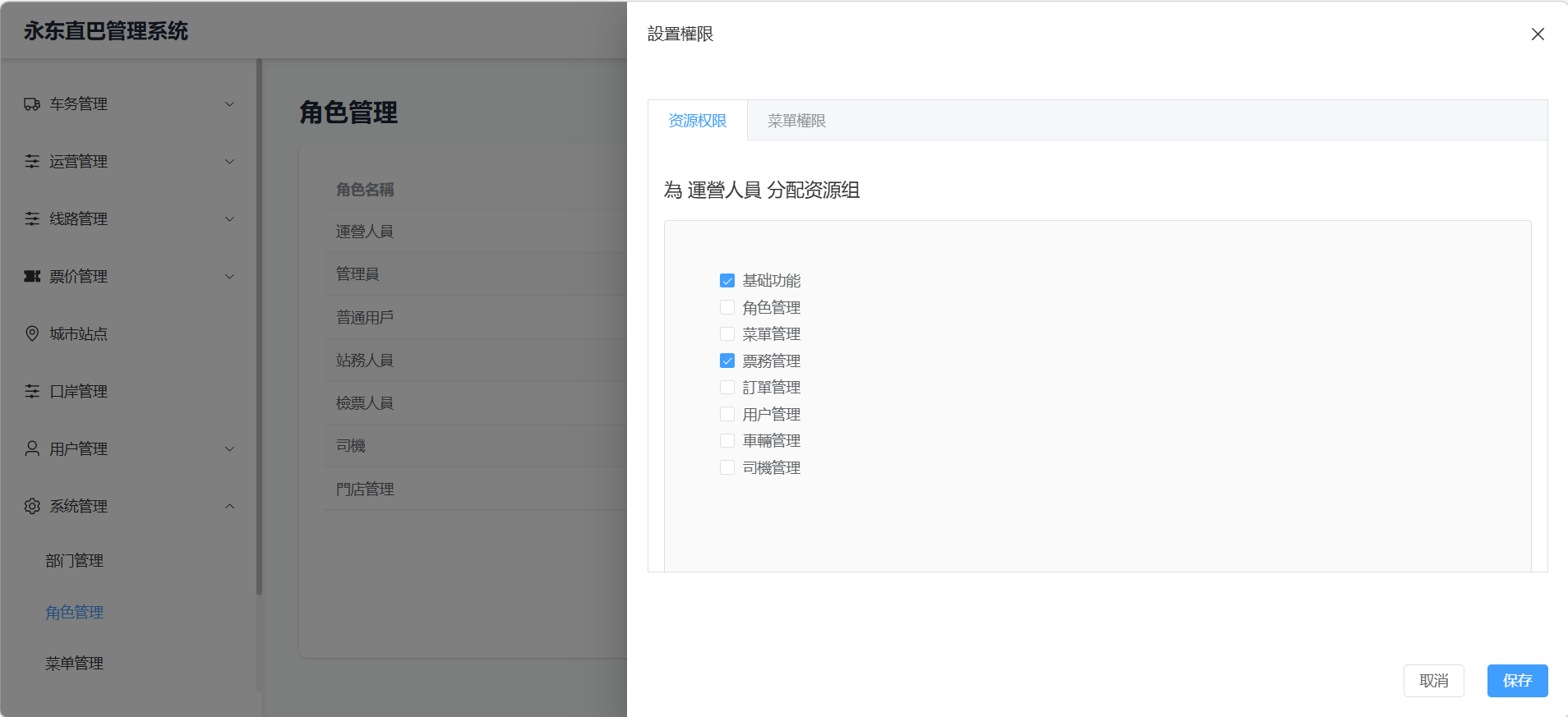
Task: Collapse the 系统管理 menu chevron
Action: (230, 507)
